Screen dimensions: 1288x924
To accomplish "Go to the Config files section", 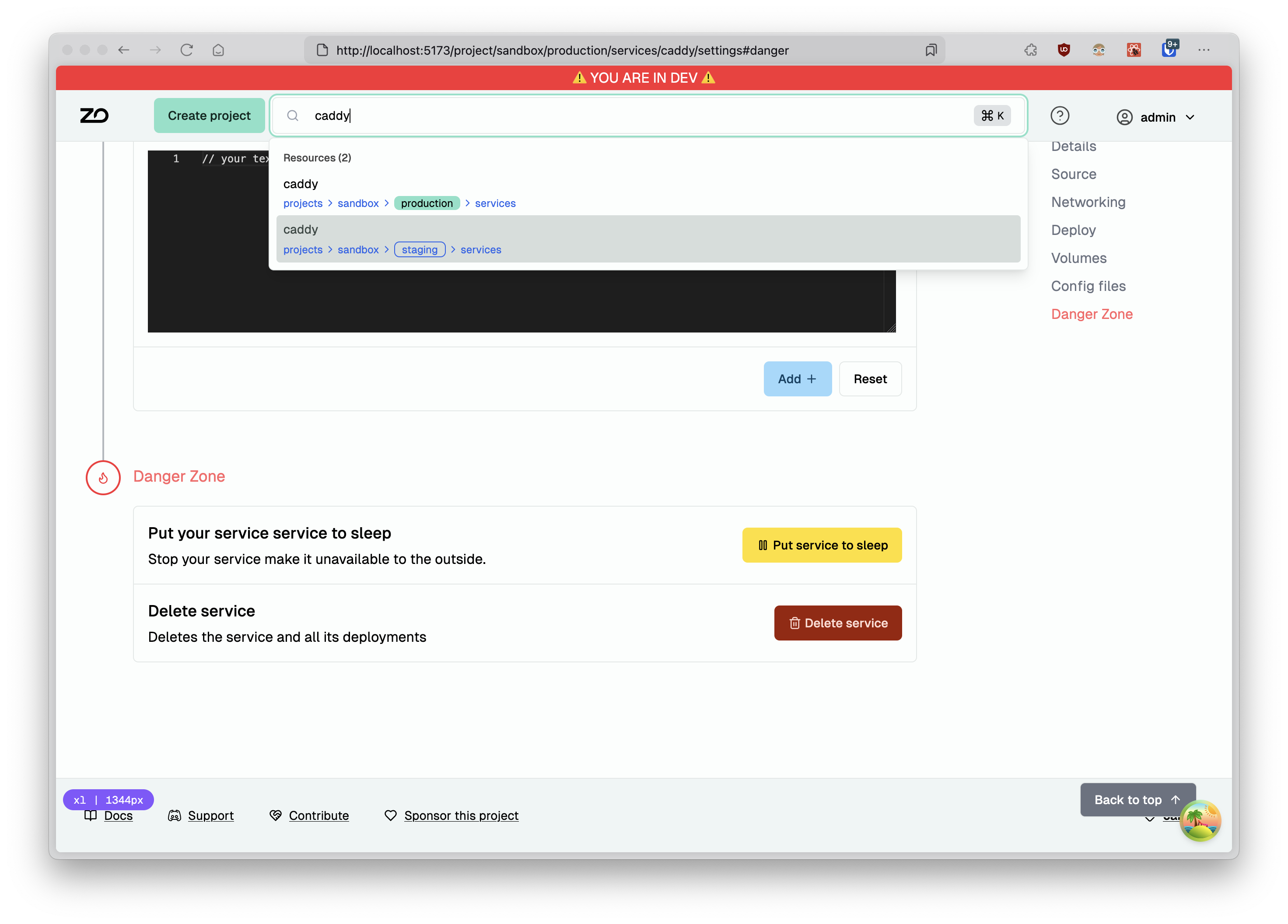I will pos(1088,286).
